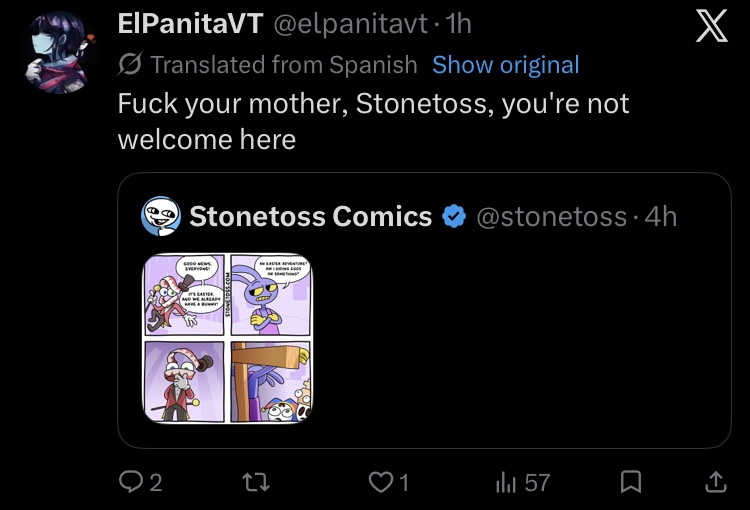Open the 1h post timestamp
The width and height of the screenshot is (750, 510).
[458, 26]
